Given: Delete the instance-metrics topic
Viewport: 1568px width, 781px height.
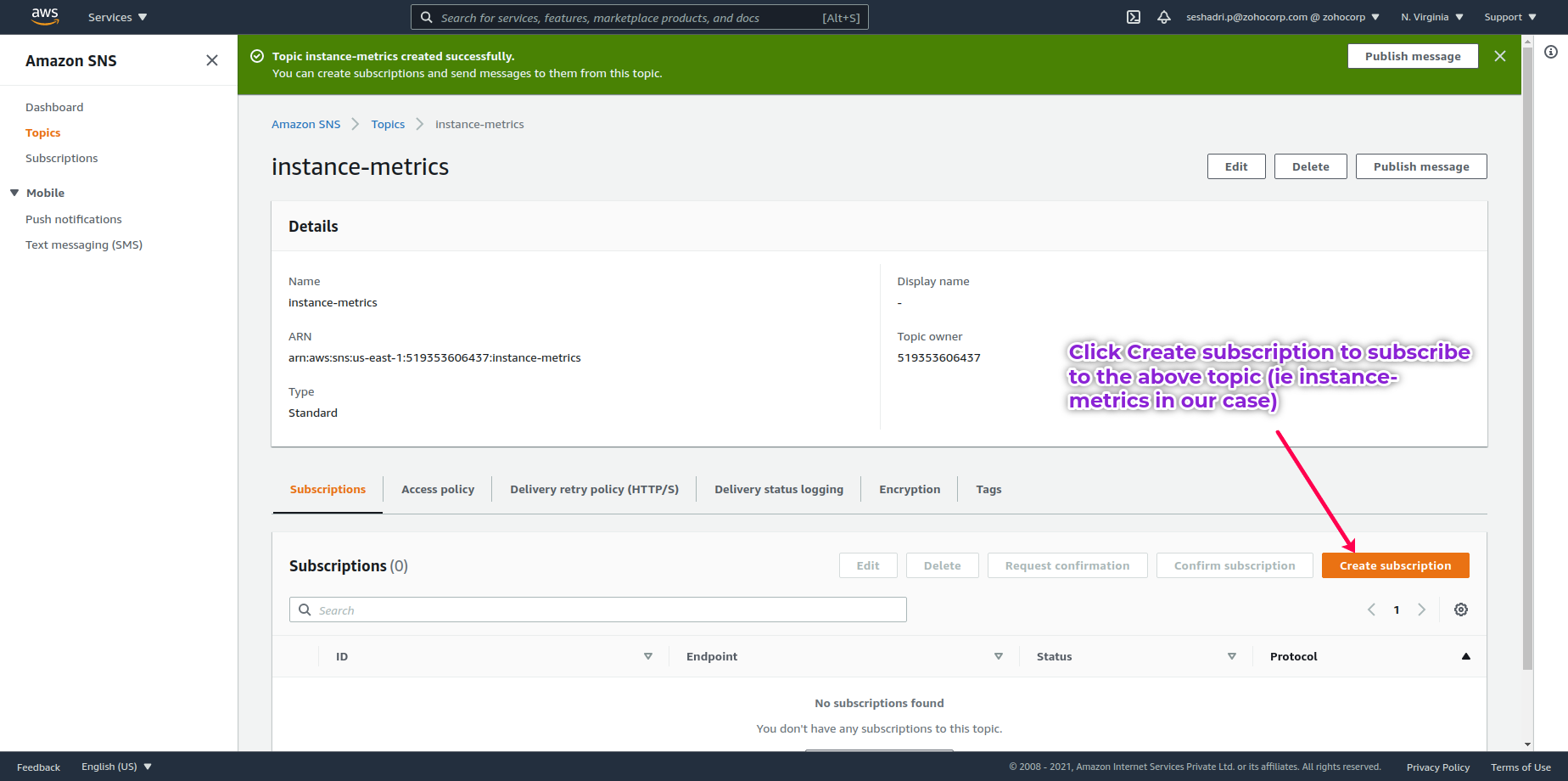Looking at the screenshot, I should click(x=1311, y=166).
